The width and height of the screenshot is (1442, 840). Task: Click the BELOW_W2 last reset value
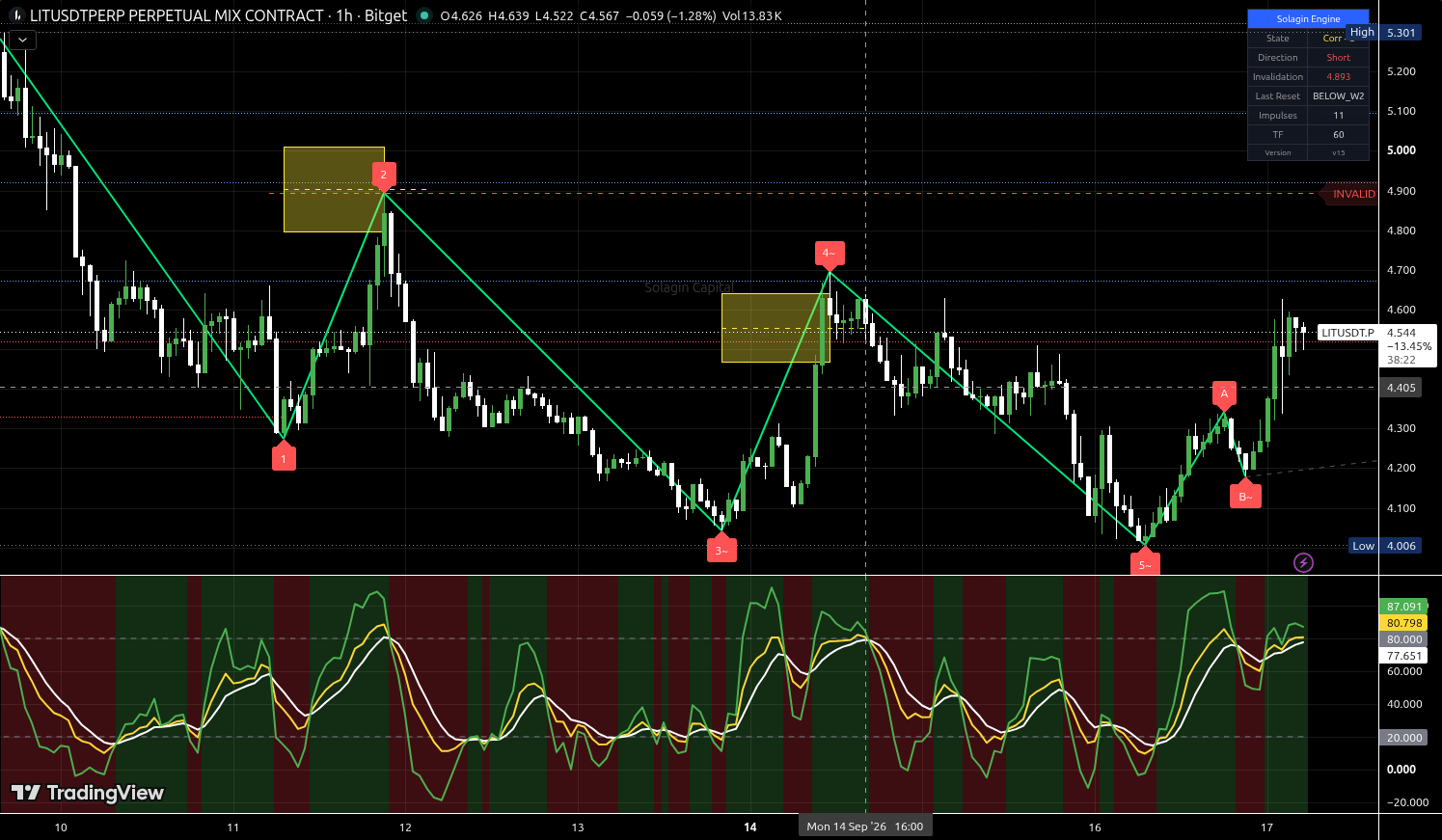click(1338, 96)
